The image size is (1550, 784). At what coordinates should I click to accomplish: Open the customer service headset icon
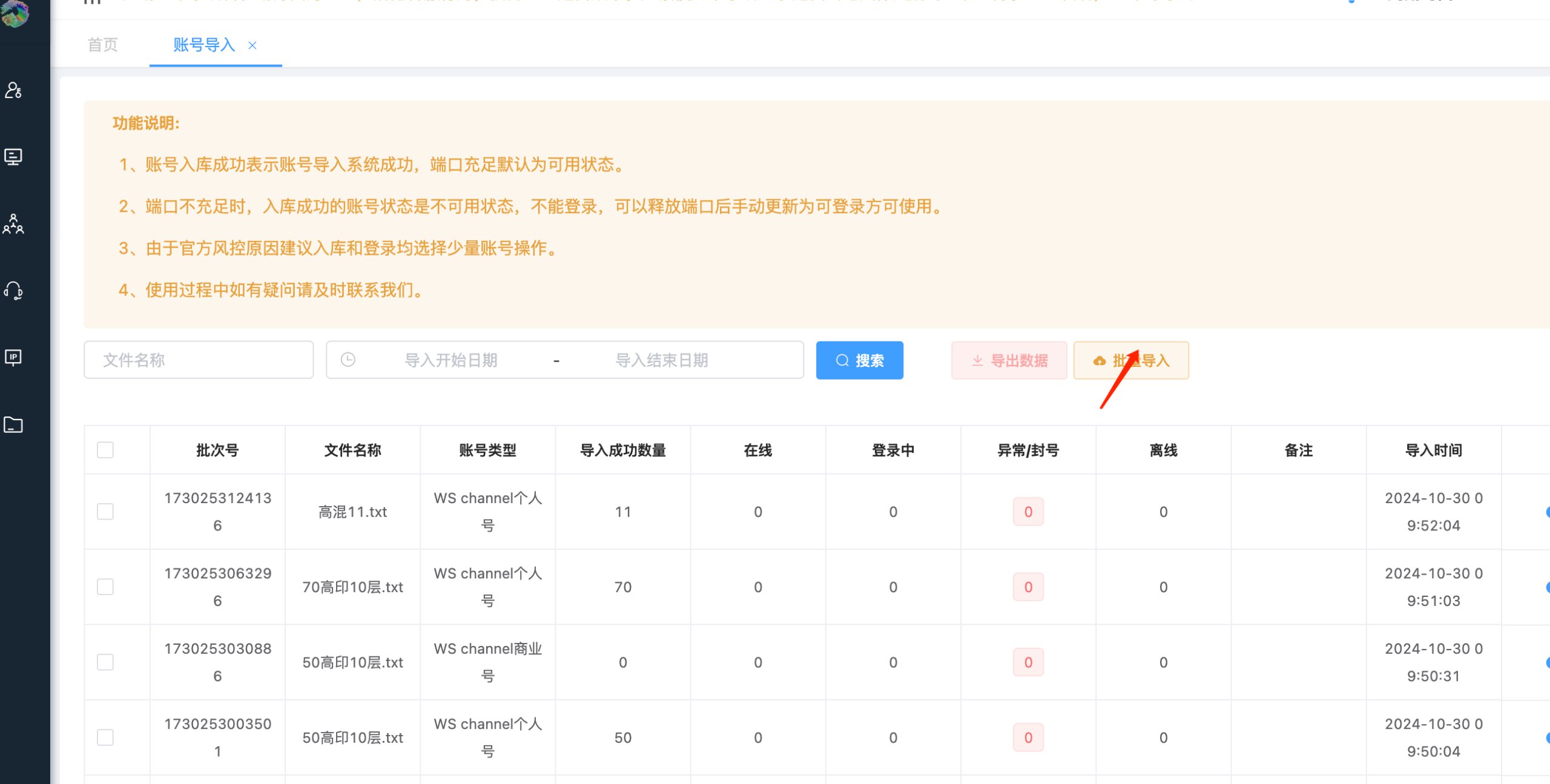(x=13, y=291)
